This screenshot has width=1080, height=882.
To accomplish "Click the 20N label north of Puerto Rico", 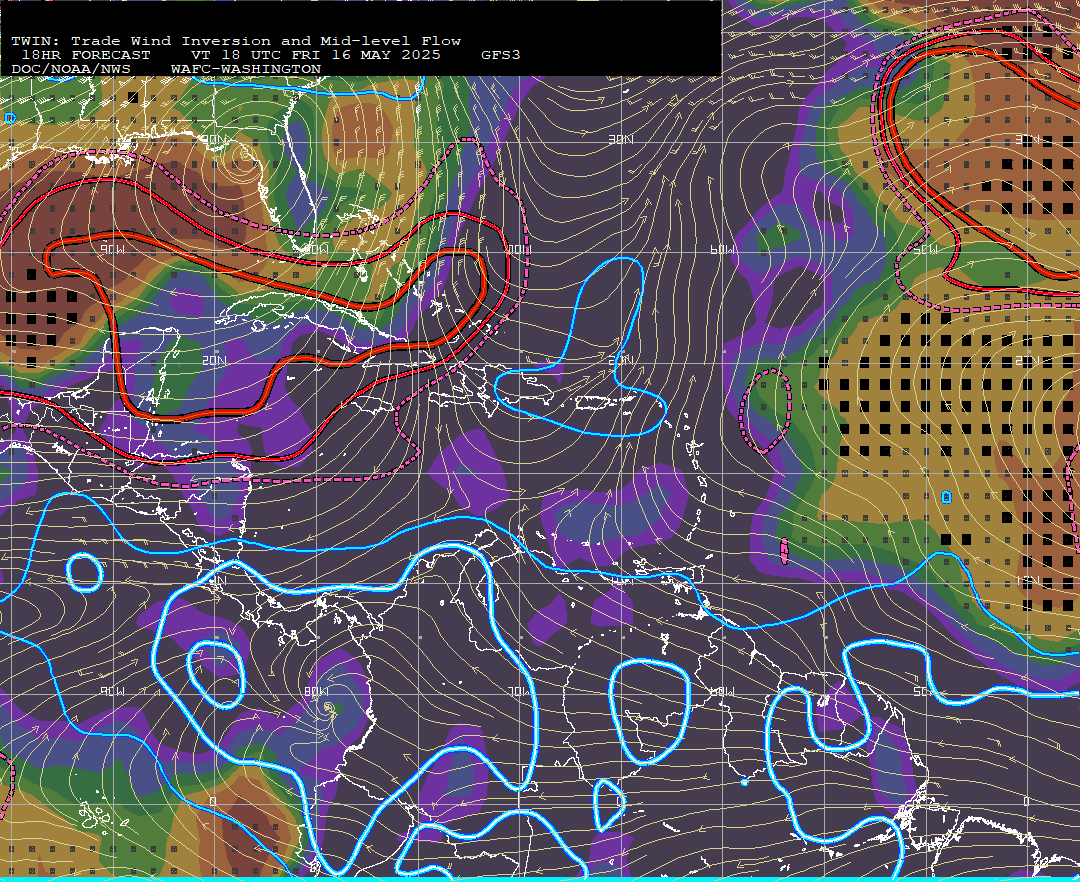I will tap(622, 360).
